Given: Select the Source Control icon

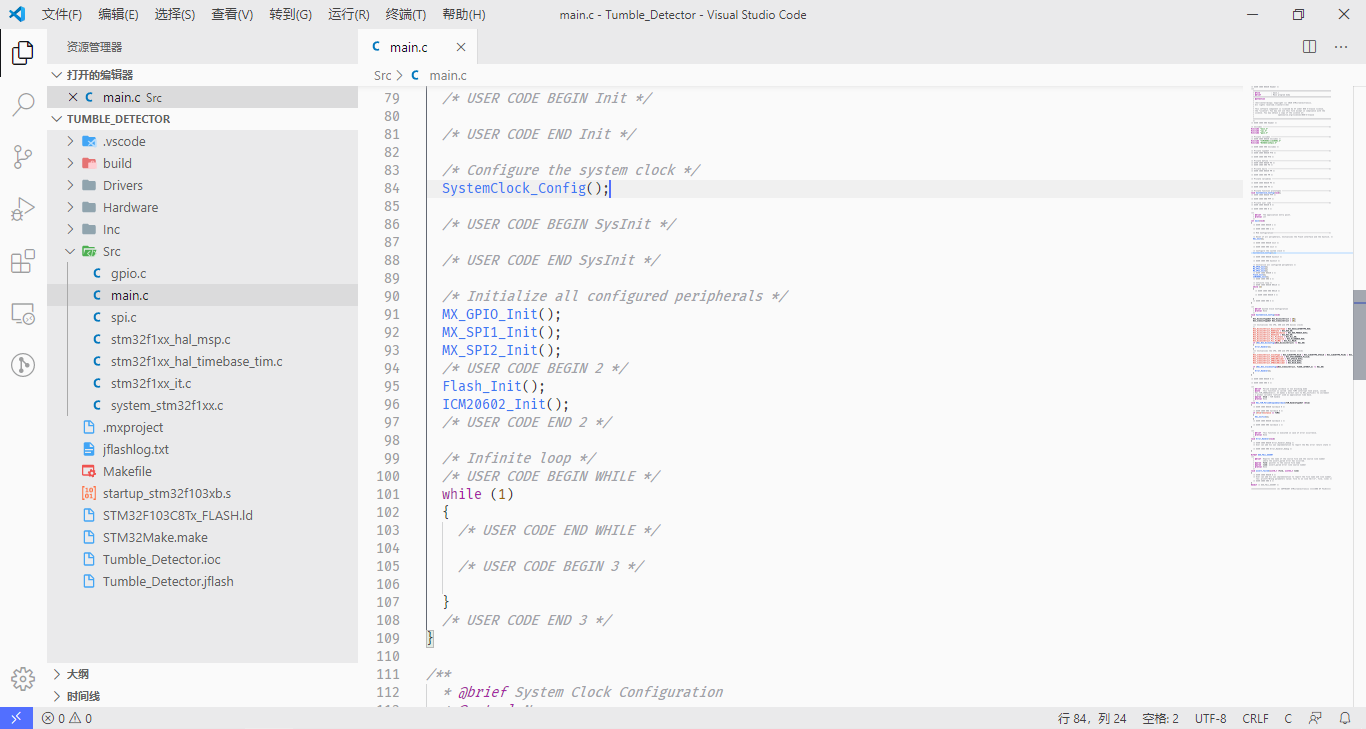Looking at the screenshot, I should coord(22,157).
